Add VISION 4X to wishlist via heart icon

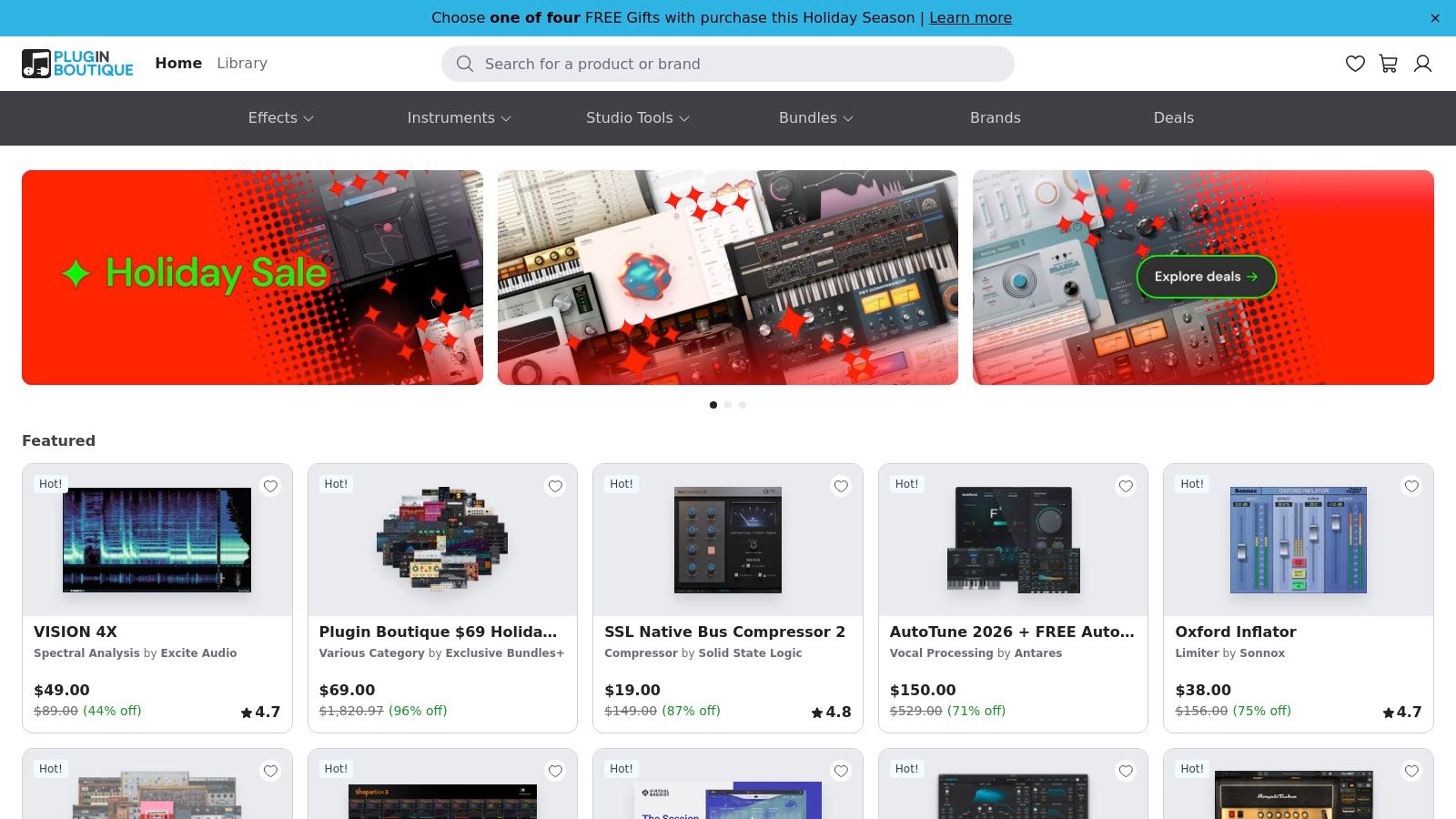(x=270, y=487)
